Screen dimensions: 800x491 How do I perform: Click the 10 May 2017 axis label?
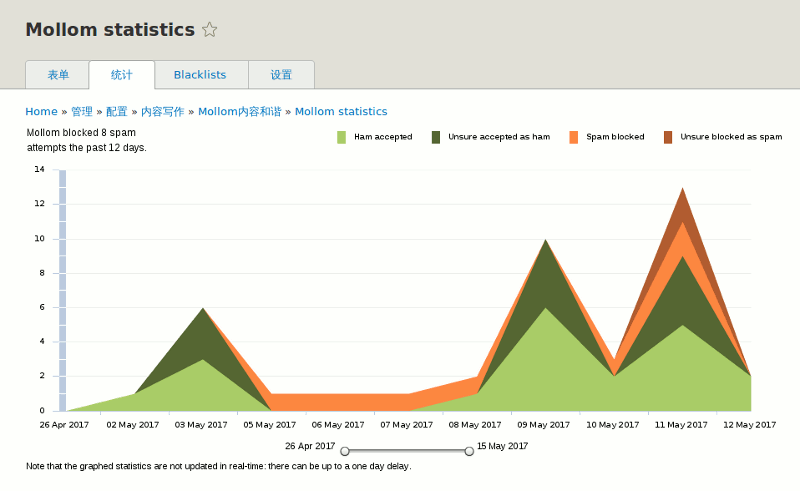coord(613,425)
